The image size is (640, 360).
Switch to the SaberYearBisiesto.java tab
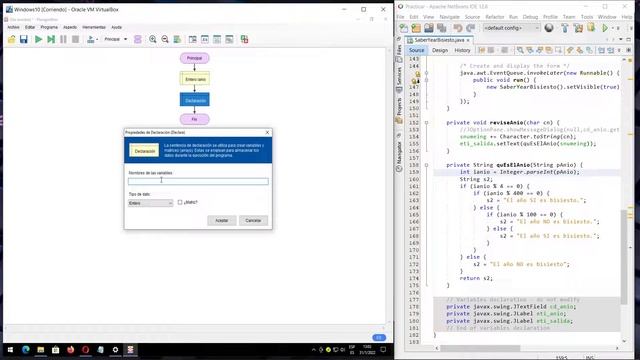439,40
